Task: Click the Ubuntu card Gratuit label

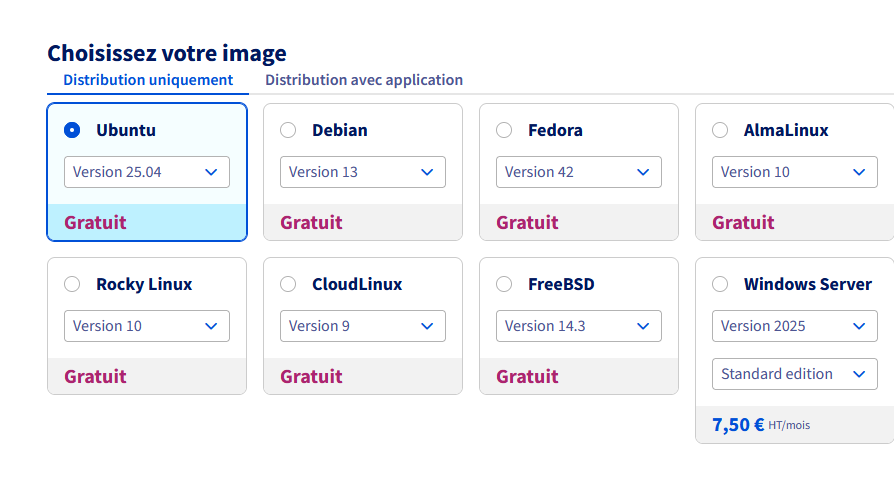Action: (x=95, y=222)
